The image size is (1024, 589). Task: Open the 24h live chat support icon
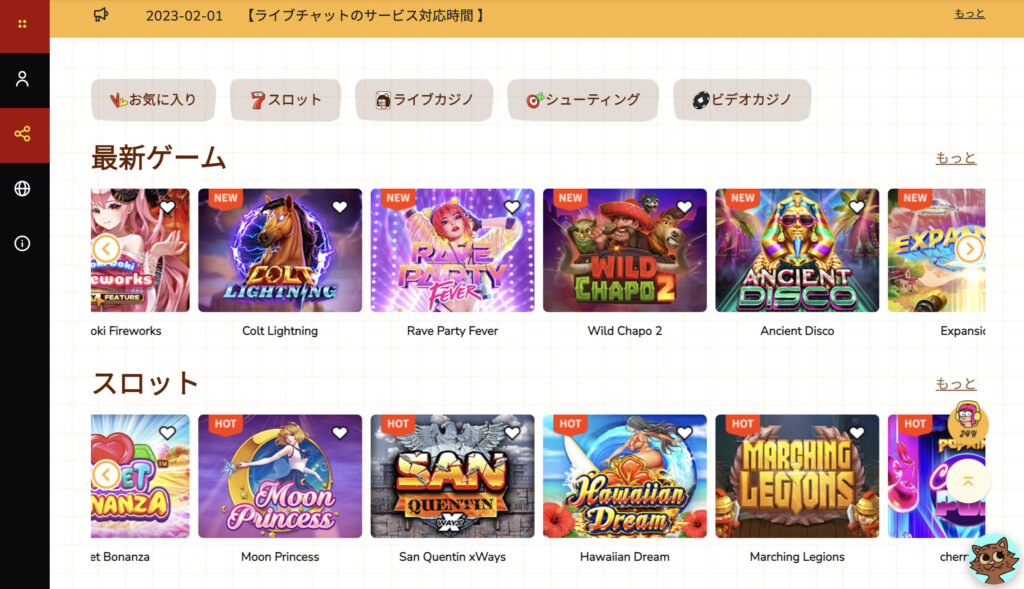click(968, 421)
